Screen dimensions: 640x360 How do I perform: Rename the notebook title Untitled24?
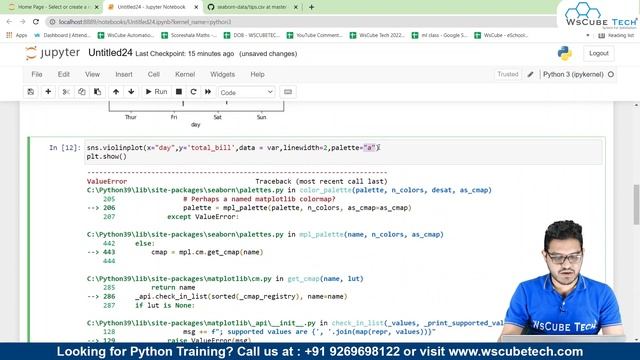coord(110,53)
